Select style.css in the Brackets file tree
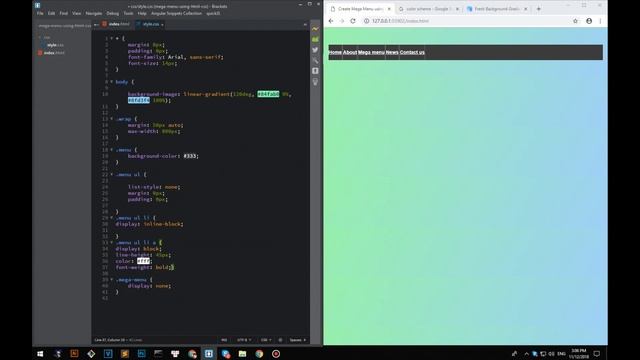 click(55, 45)
